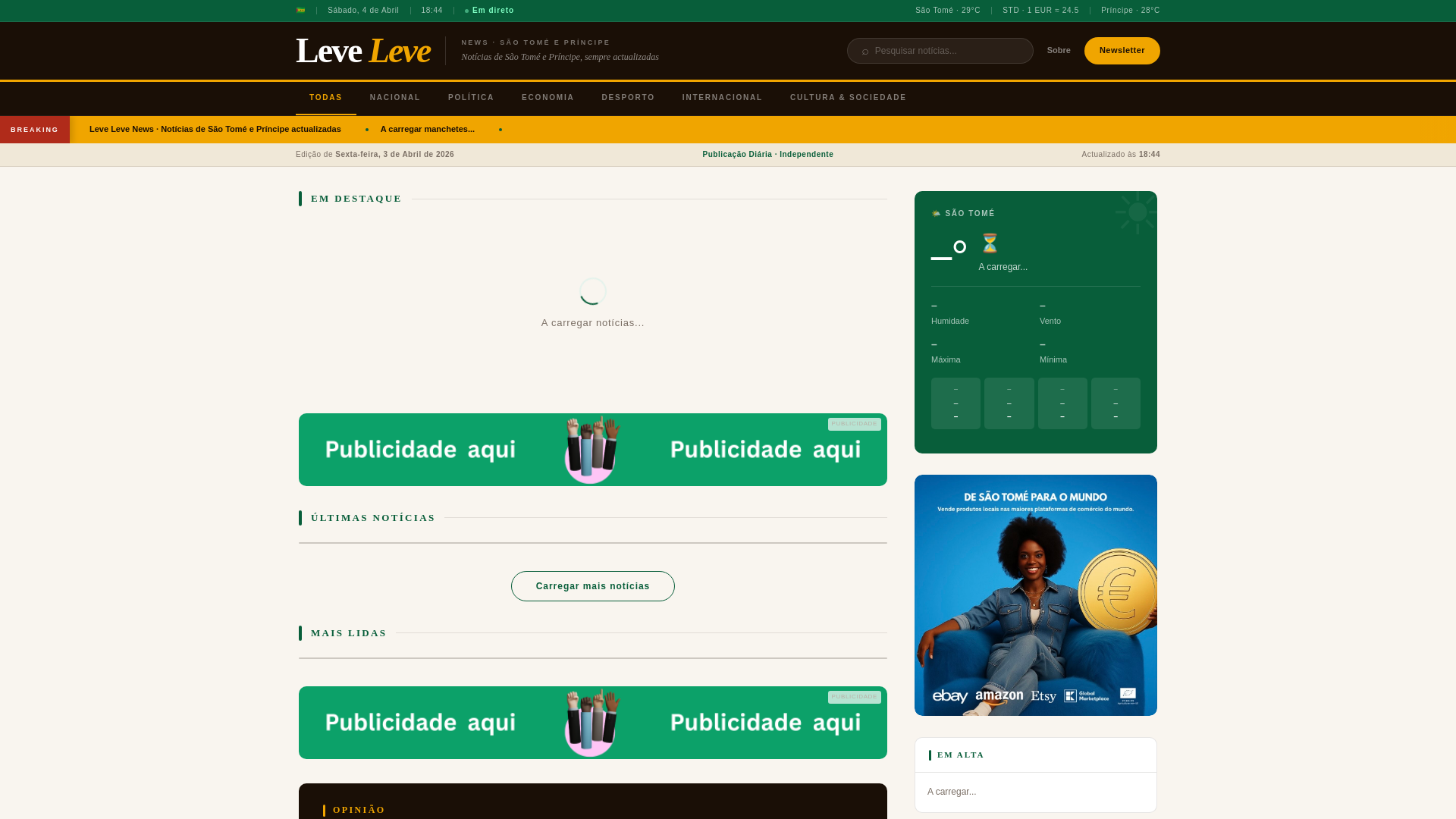Viewport: 1456px width, 819px height.
Task: Go to the ECONOMIA tab
Action: tap(548, 98)
